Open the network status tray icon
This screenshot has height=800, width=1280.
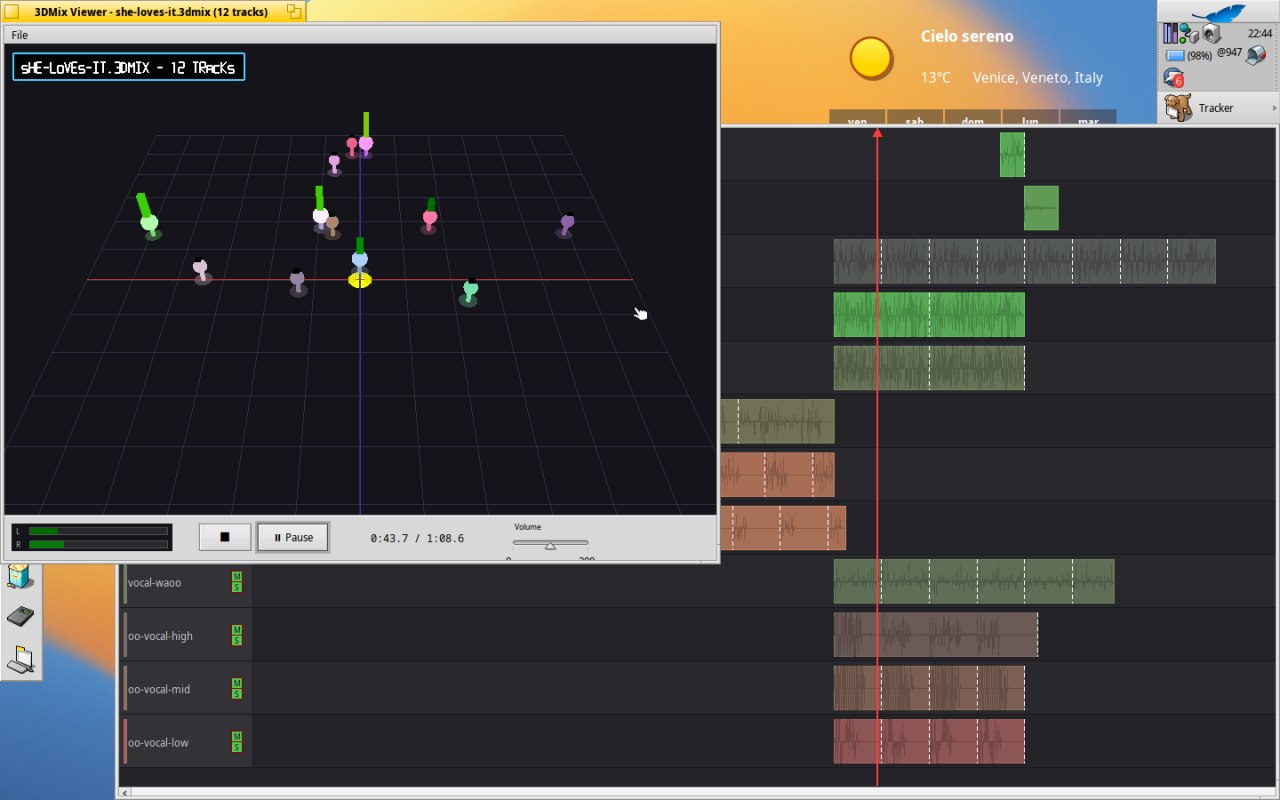pyautogui.click(x=1189, y=35)
